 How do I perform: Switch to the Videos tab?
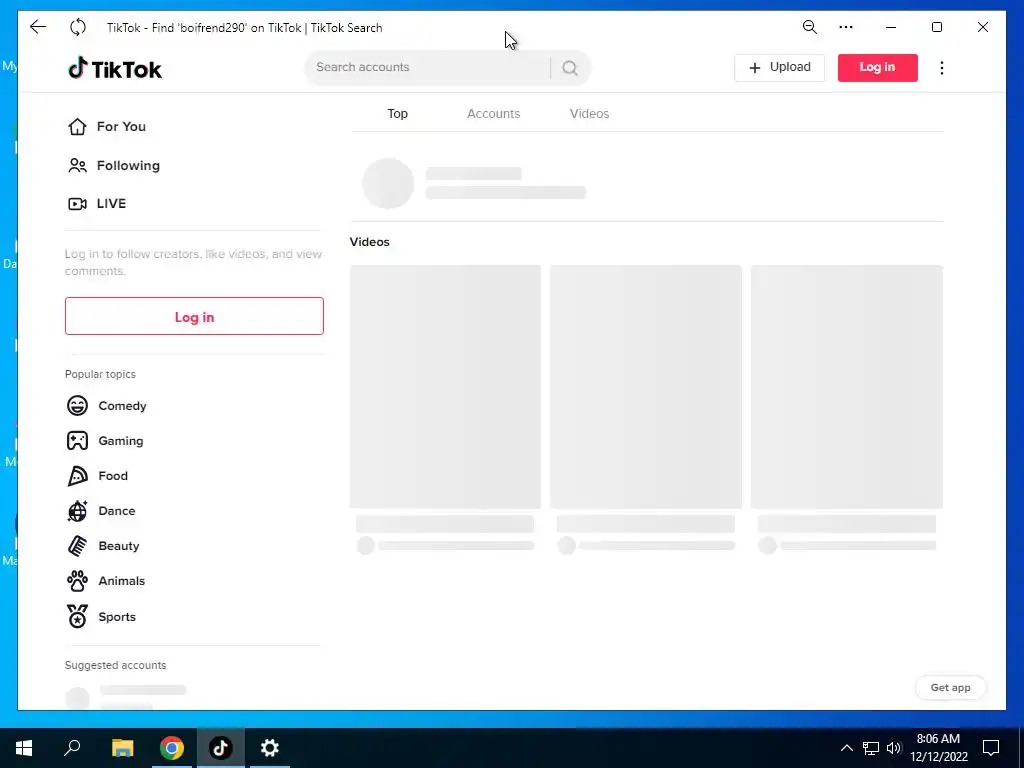589,114
